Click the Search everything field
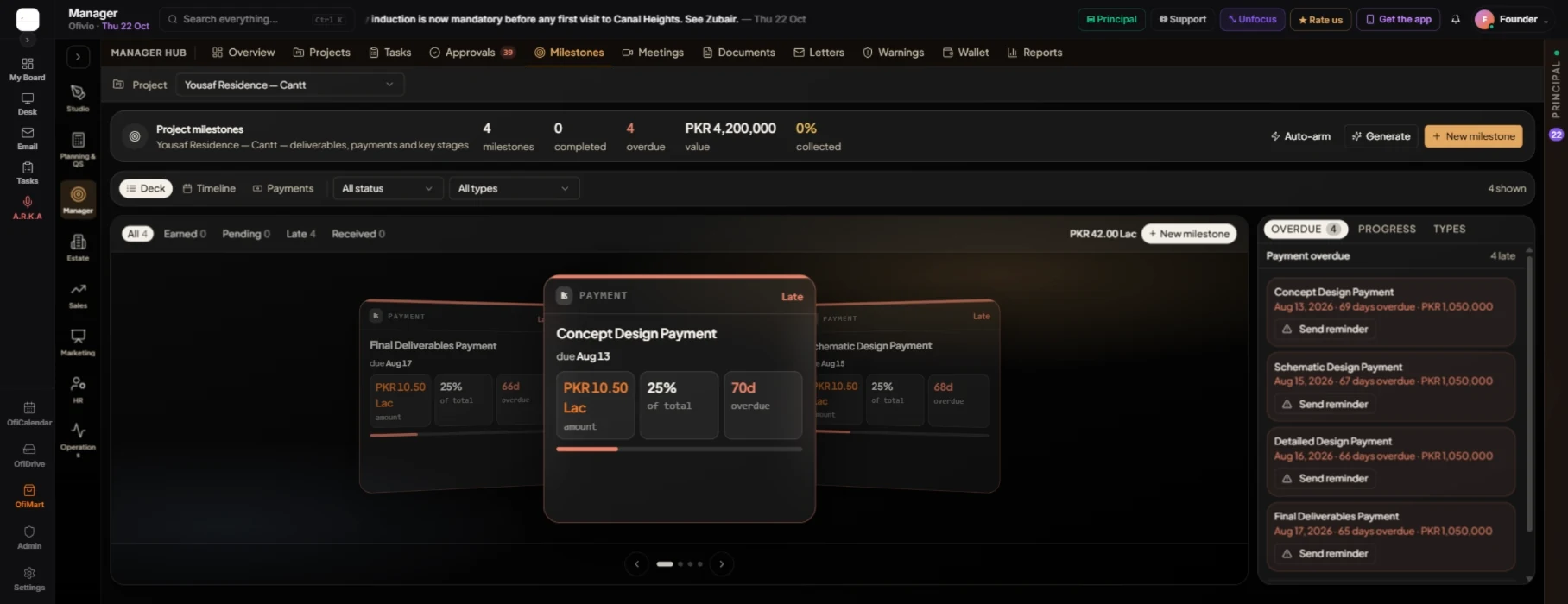The image size is (1568, 604). 256,19
